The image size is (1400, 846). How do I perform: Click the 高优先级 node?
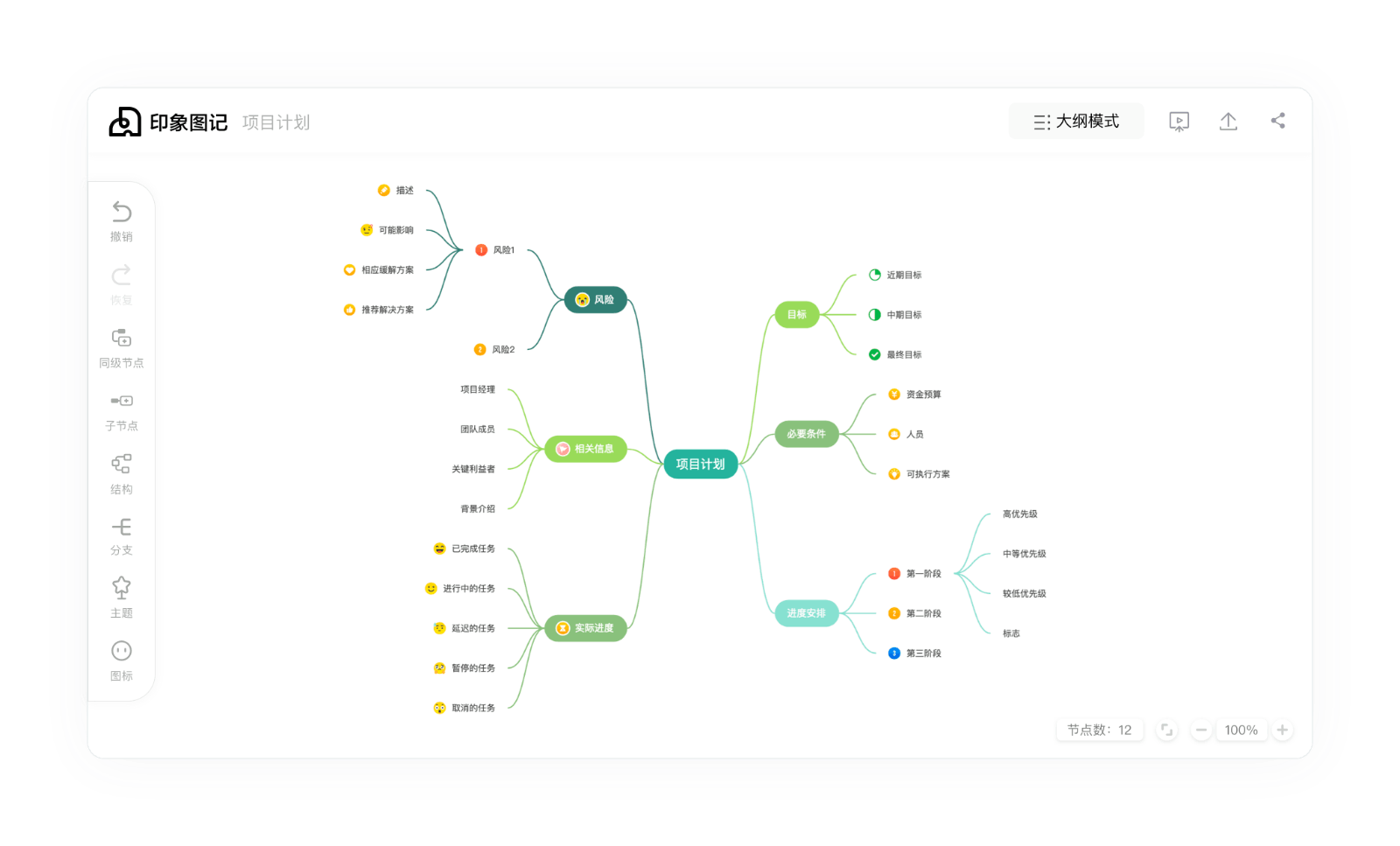click(x=1020, y=514)
